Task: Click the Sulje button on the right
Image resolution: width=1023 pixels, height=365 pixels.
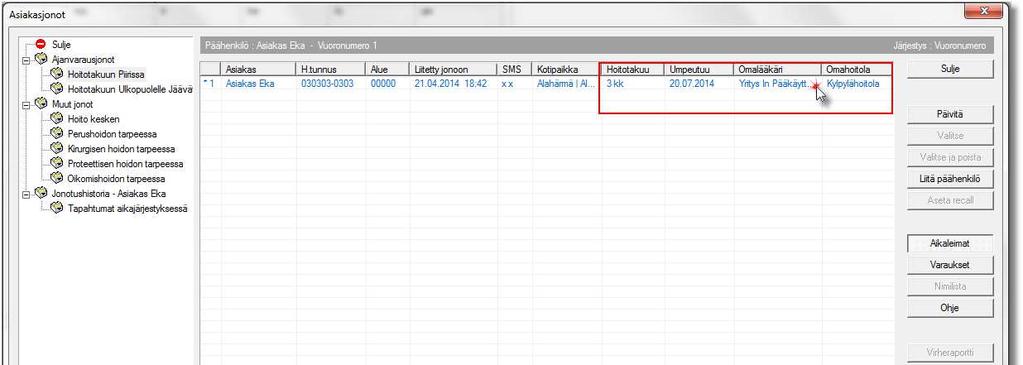Action: tap(950, 69)
